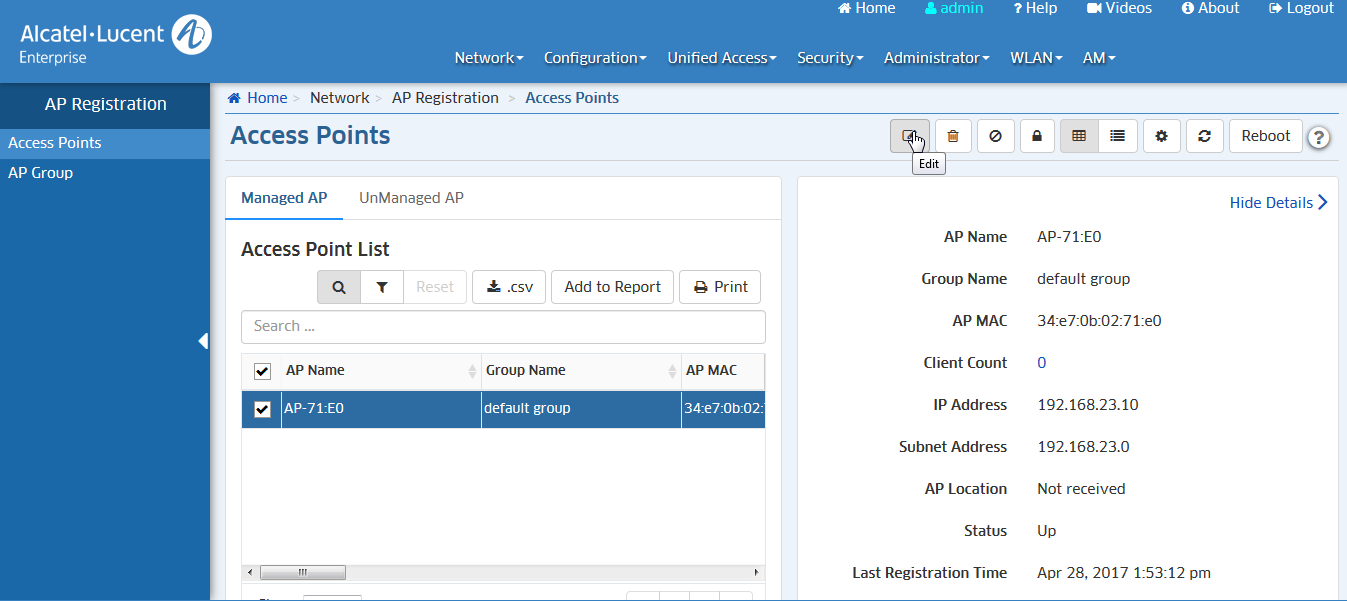Click the Reboot button
Image resolution: width=1347 pixels, height=601 pixels.
point(1265,136)
